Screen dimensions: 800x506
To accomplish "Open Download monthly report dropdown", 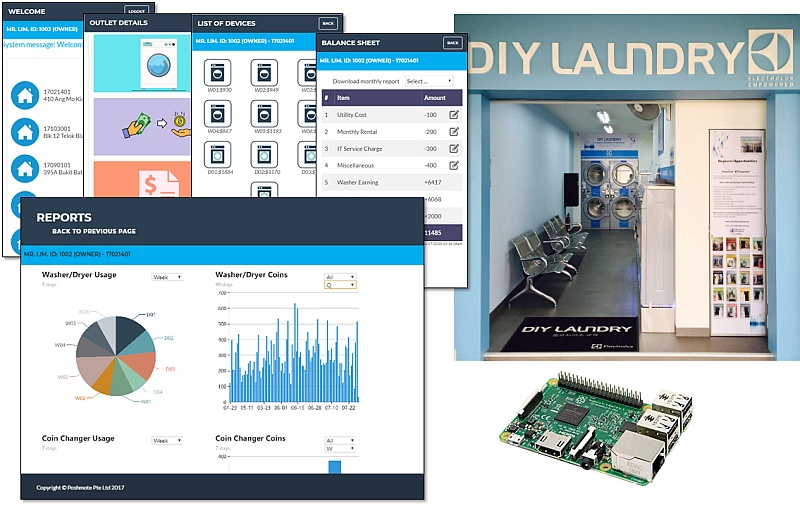I will coord(429,81).
